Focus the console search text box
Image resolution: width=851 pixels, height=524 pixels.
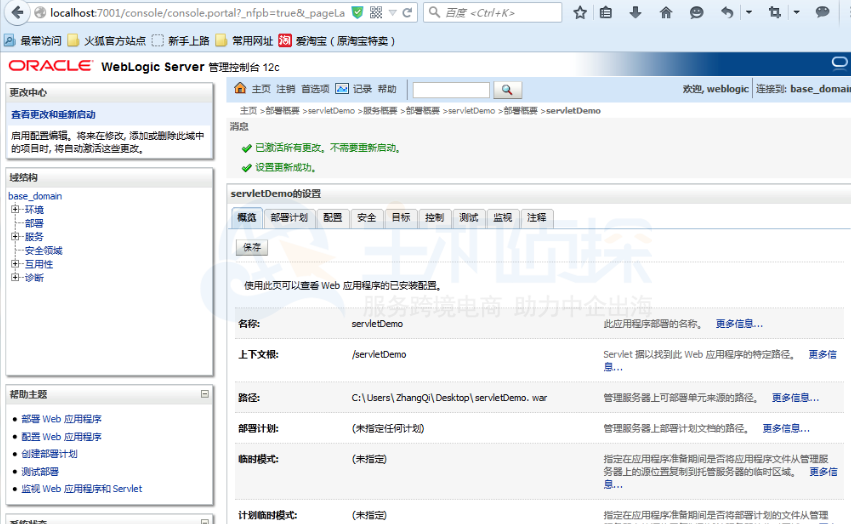(x=451, y=90)
